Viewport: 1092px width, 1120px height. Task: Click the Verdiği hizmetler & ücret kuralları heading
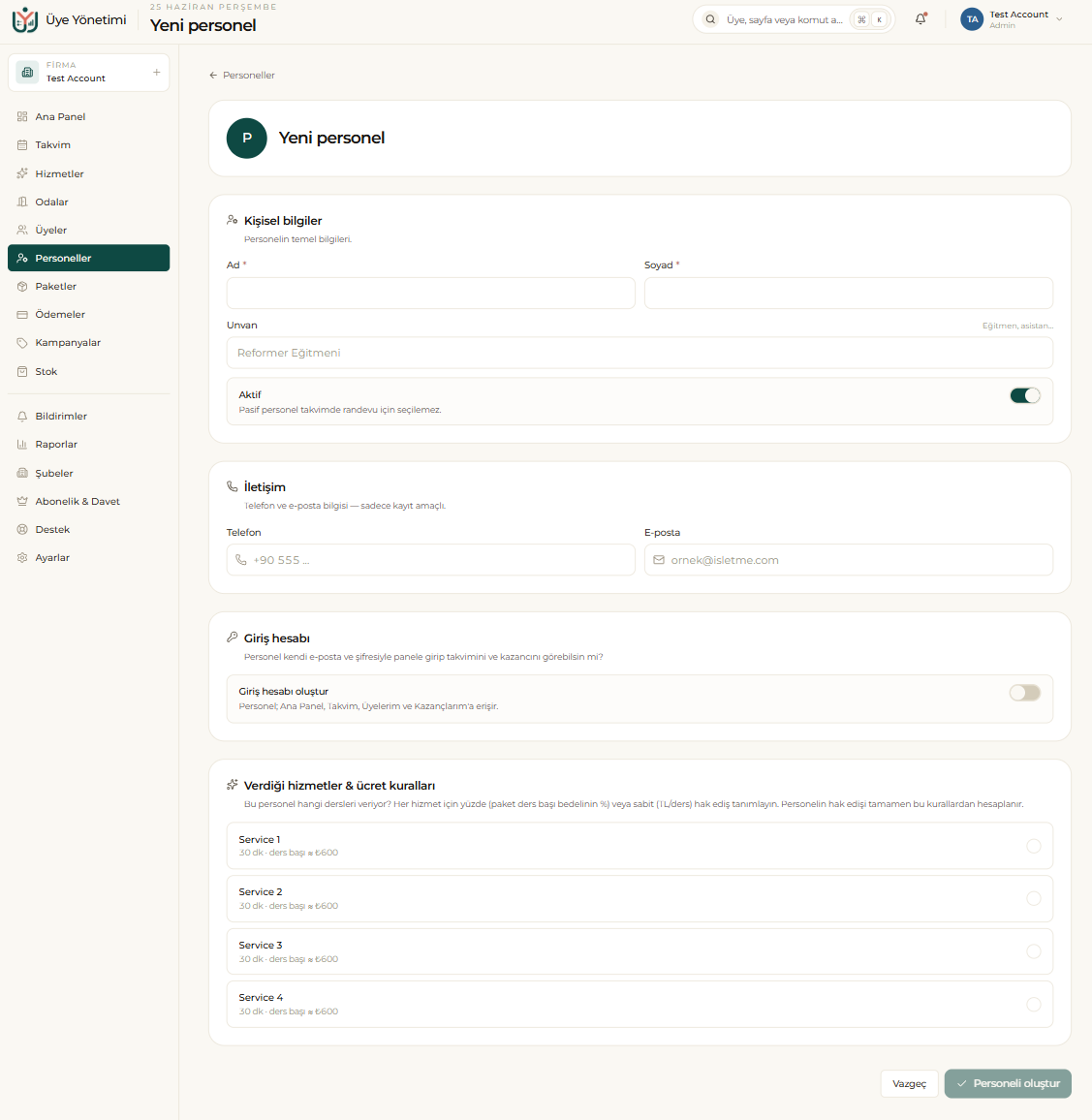(339, 786)
